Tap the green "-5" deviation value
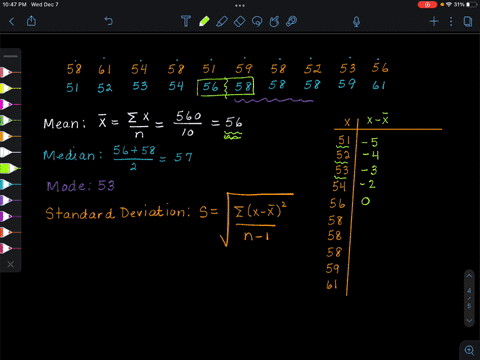This screenshot has height=360, width=480. click(x=370, y=142)
